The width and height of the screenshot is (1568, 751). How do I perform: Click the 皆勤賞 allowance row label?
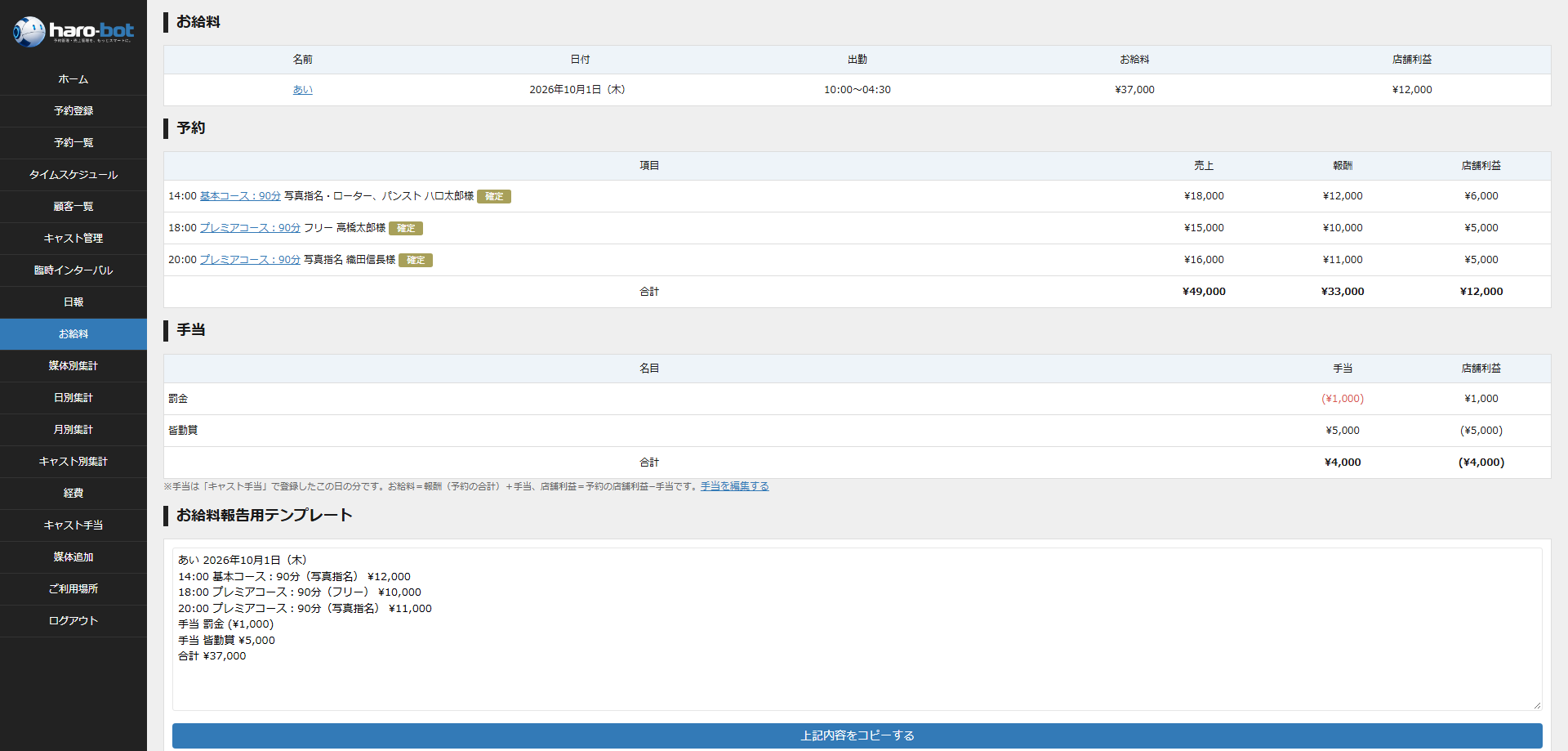(183, 431)
